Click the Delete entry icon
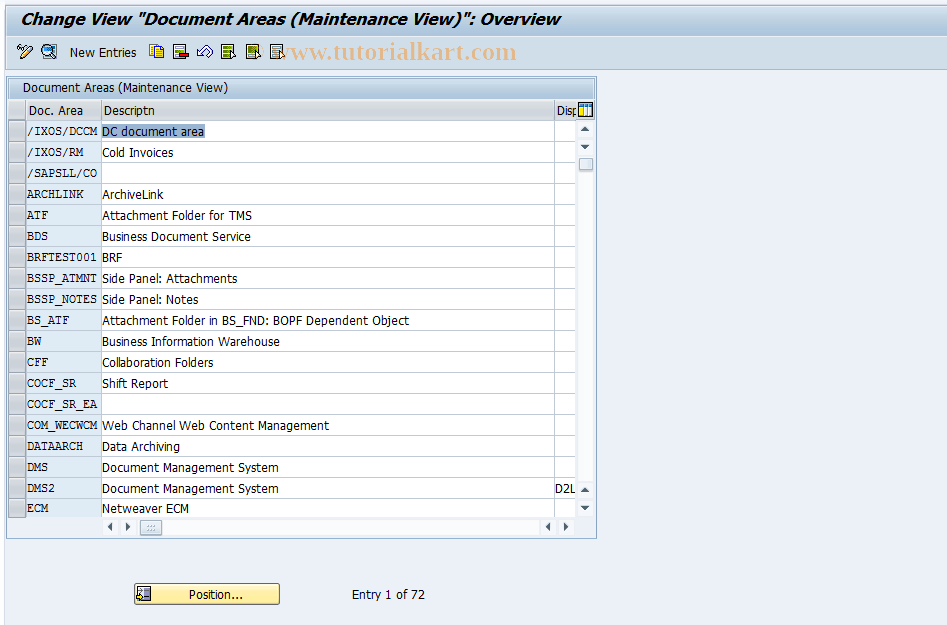This screenshot has height=625, width=947. point(181,52)
